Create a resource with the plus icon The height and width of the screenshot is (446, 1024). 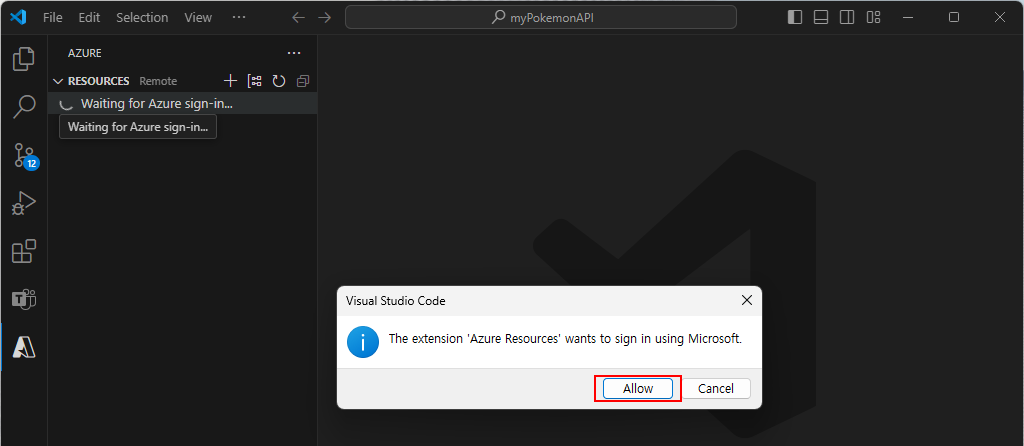tap(230, 81)
